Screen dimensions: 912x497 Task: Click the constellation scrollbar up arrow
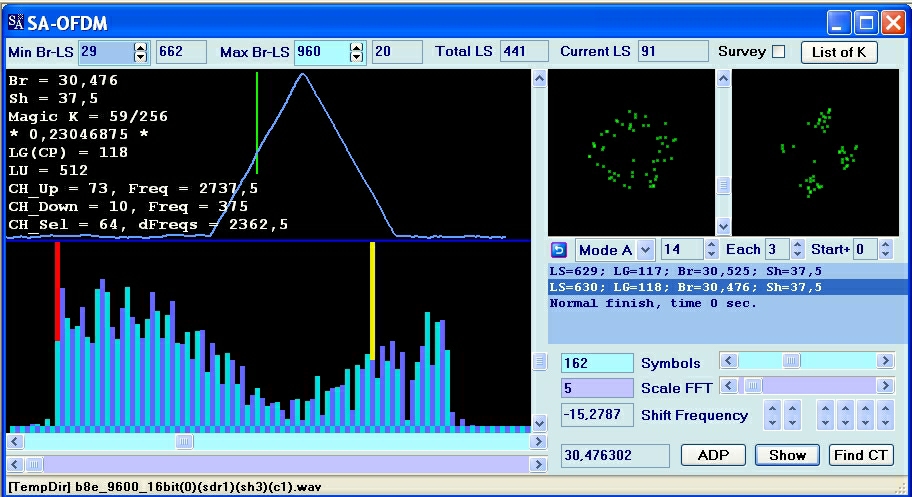tap(723, 79)
